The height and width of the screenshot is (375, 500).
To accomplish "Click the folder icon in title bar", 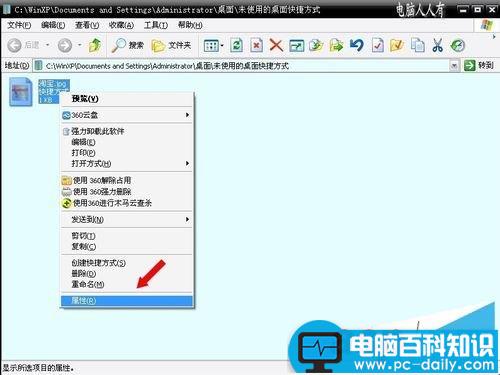I will (x=7, y=9).
